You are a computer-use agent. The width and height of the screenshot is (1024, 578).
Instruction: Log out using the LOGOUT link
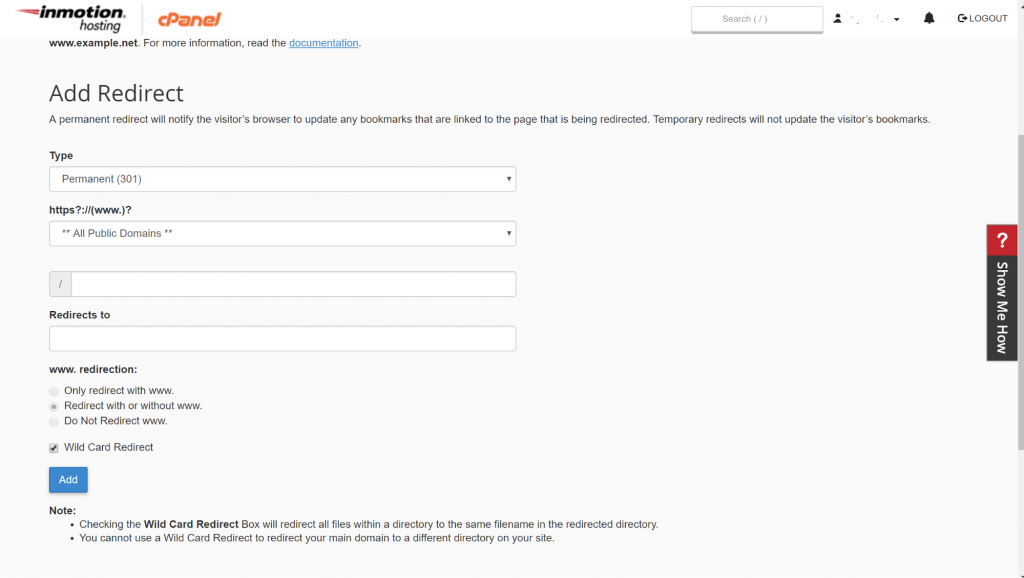982,18
